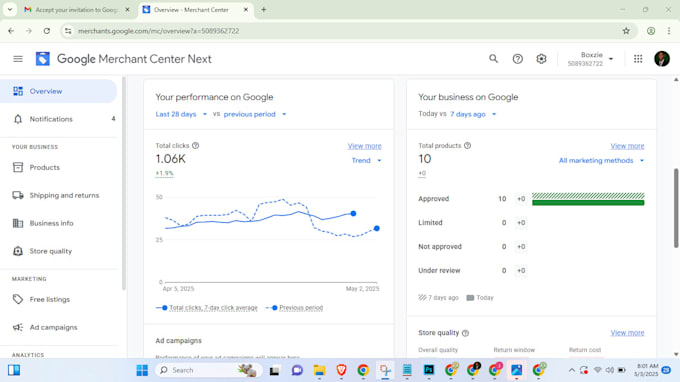The image size is (680, 382).
Task: Click the +1.9% change value
Action: (x=164, y=173)
